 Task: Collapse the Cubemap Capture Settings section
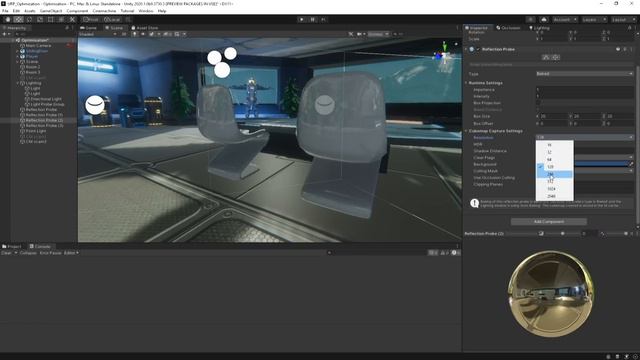[x=467, y=131]
